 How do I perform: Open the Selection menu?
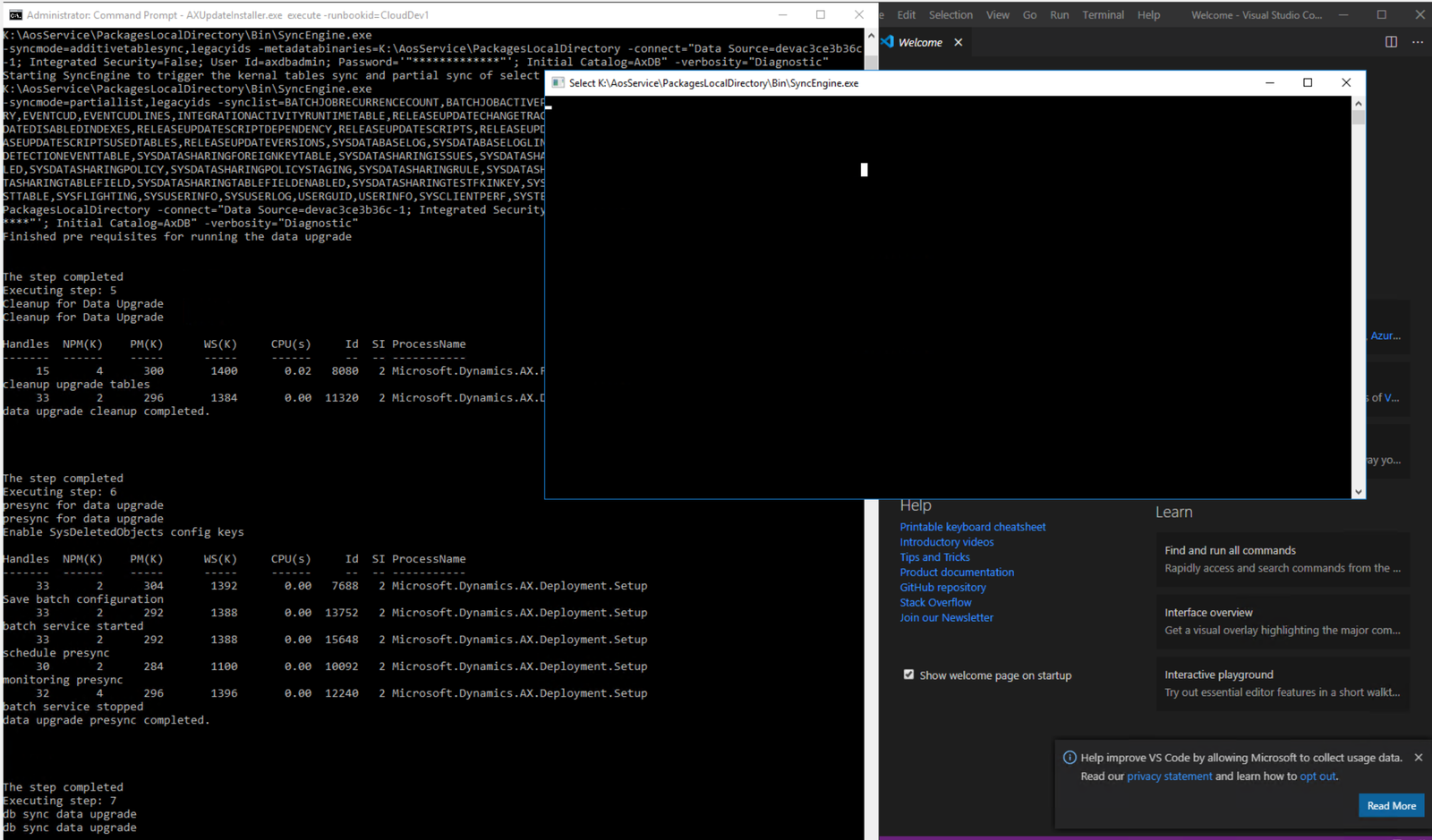click(950, 15)
